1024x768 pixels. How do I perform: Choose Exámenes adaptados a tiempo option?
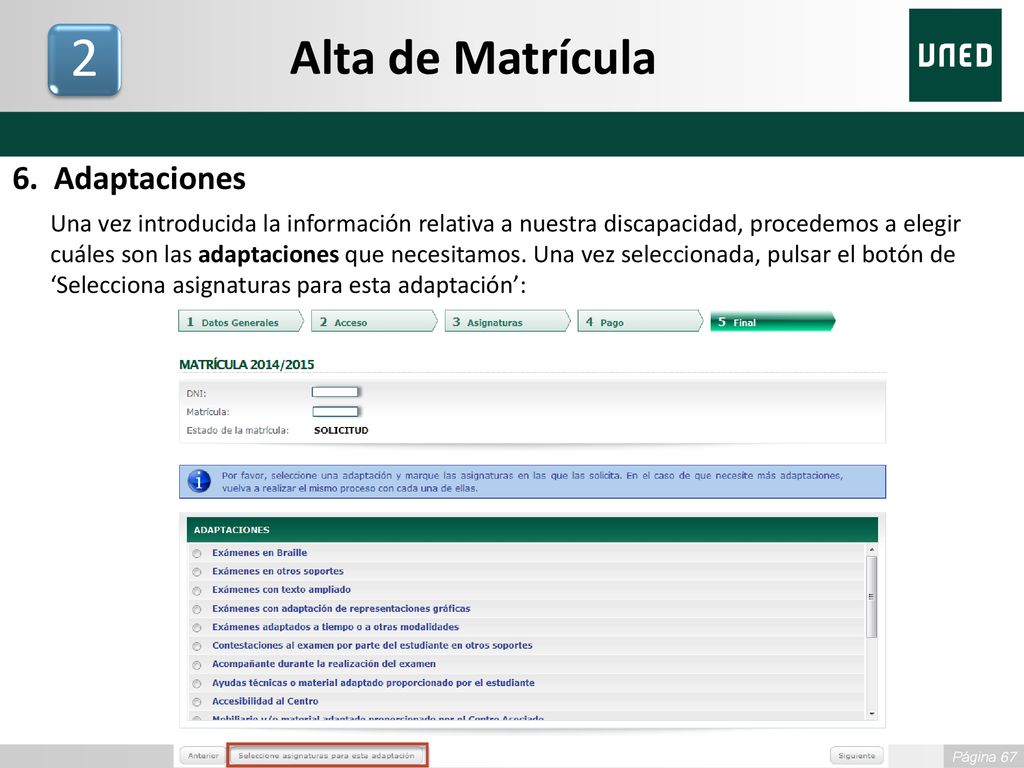[197, 628]
